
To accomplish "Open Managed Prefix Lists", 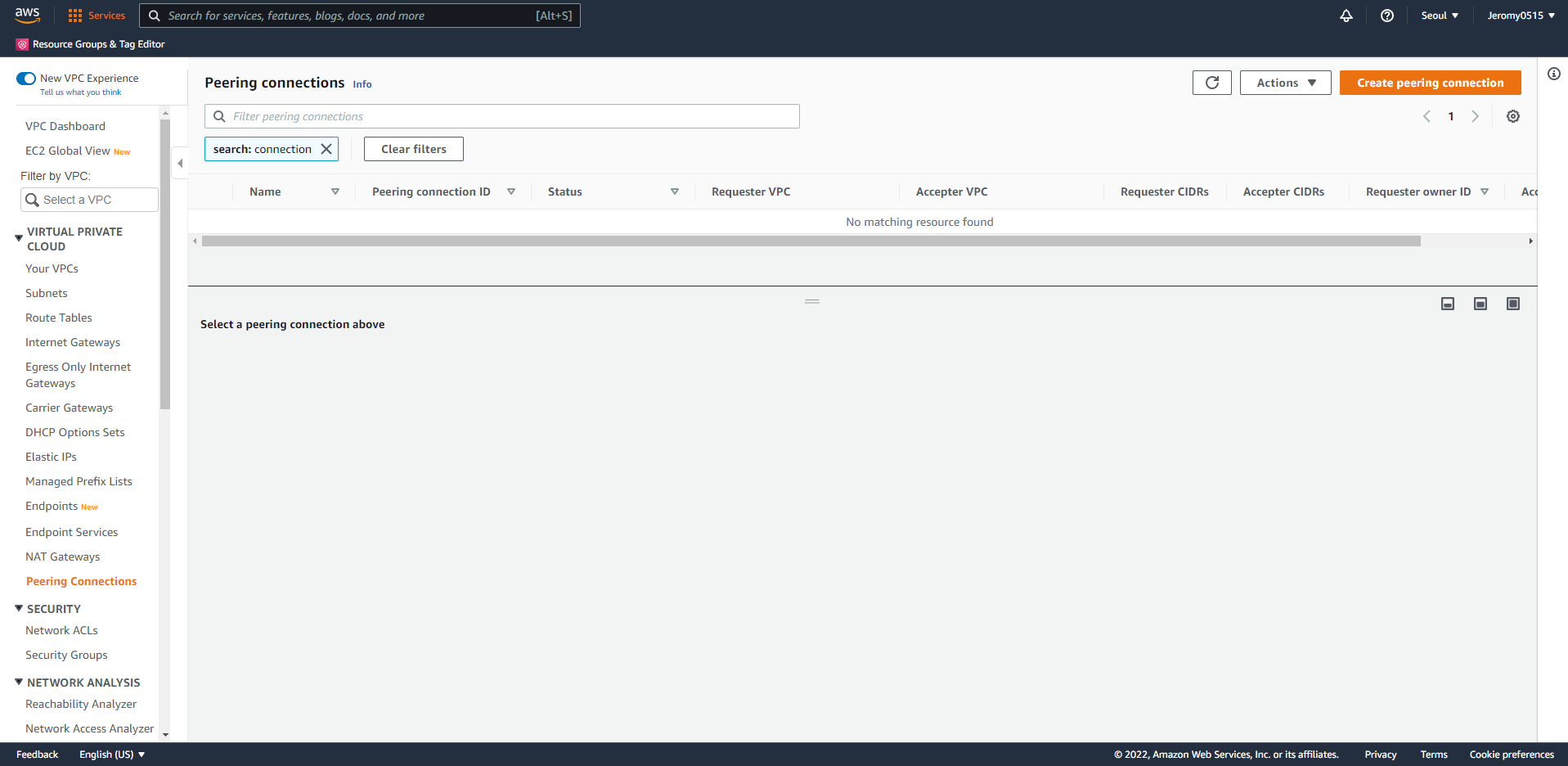I will click(x=79, y=481).
